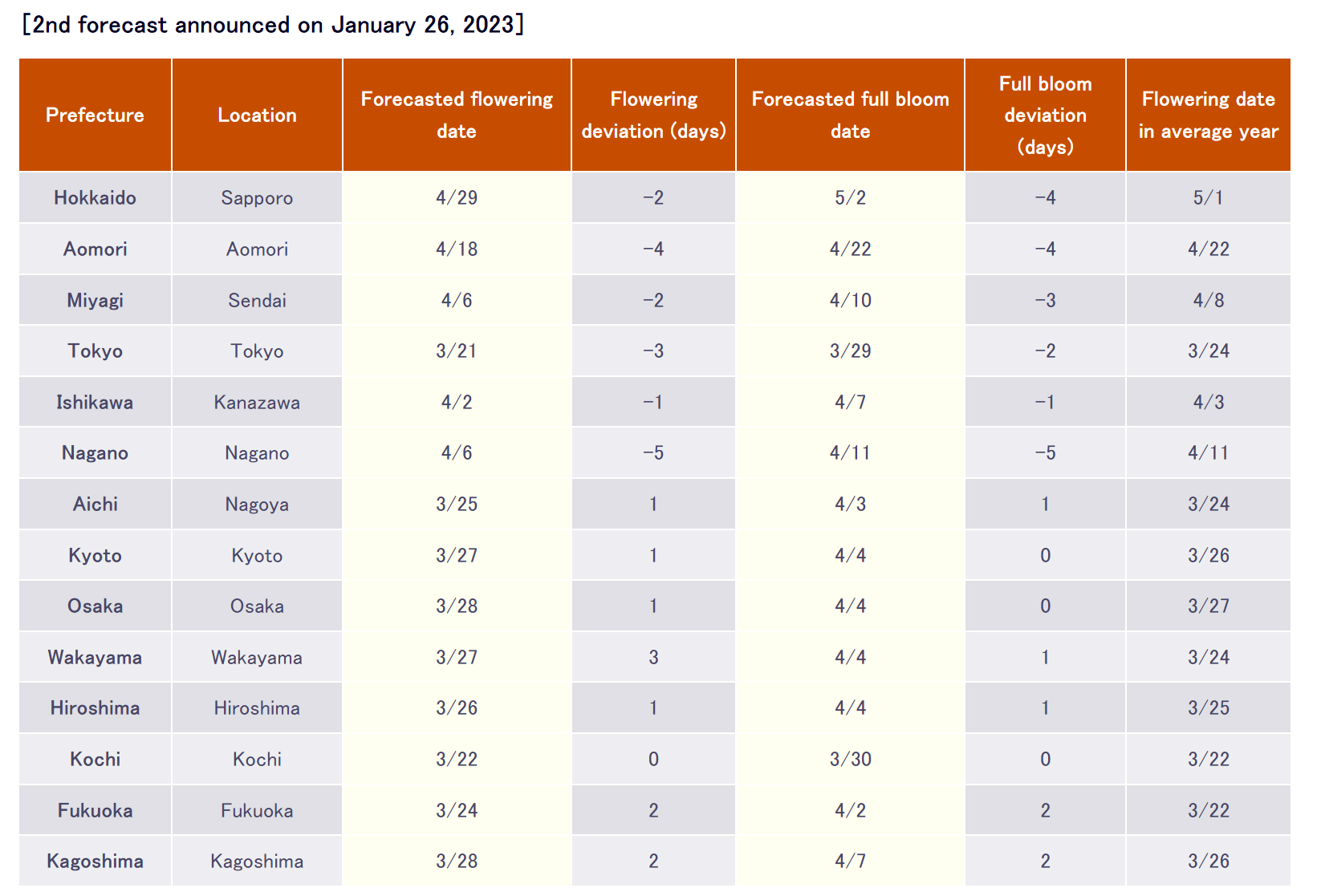1321x896 pixels.
Task: Click Sapporo's 4/29 forecasted flowering date
Action: [x=457, y=197]
